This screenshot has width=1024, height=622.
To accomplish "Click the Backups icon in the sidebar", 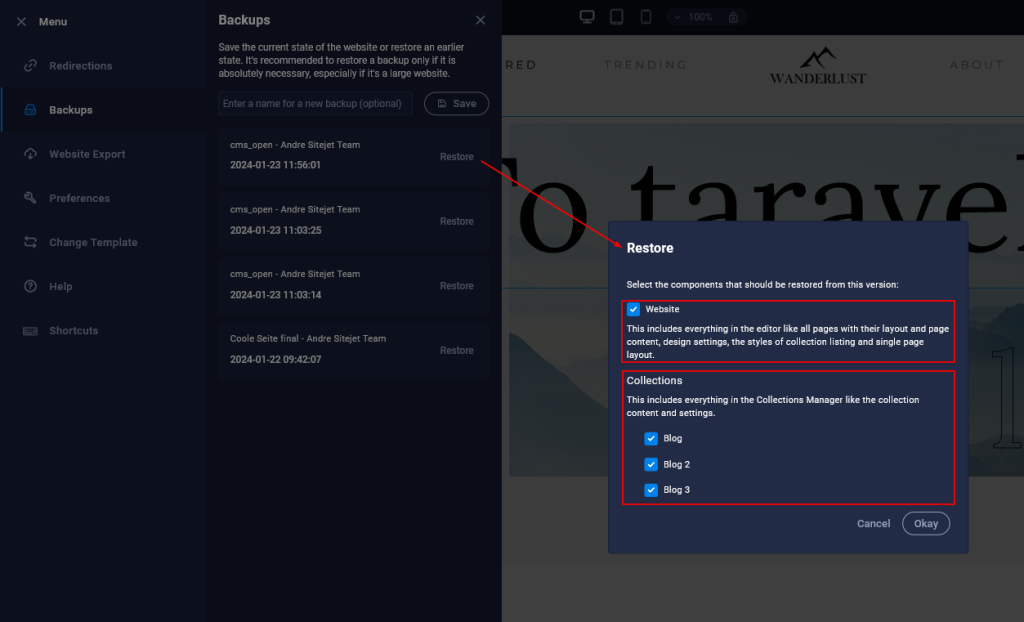I will [30, 110].
